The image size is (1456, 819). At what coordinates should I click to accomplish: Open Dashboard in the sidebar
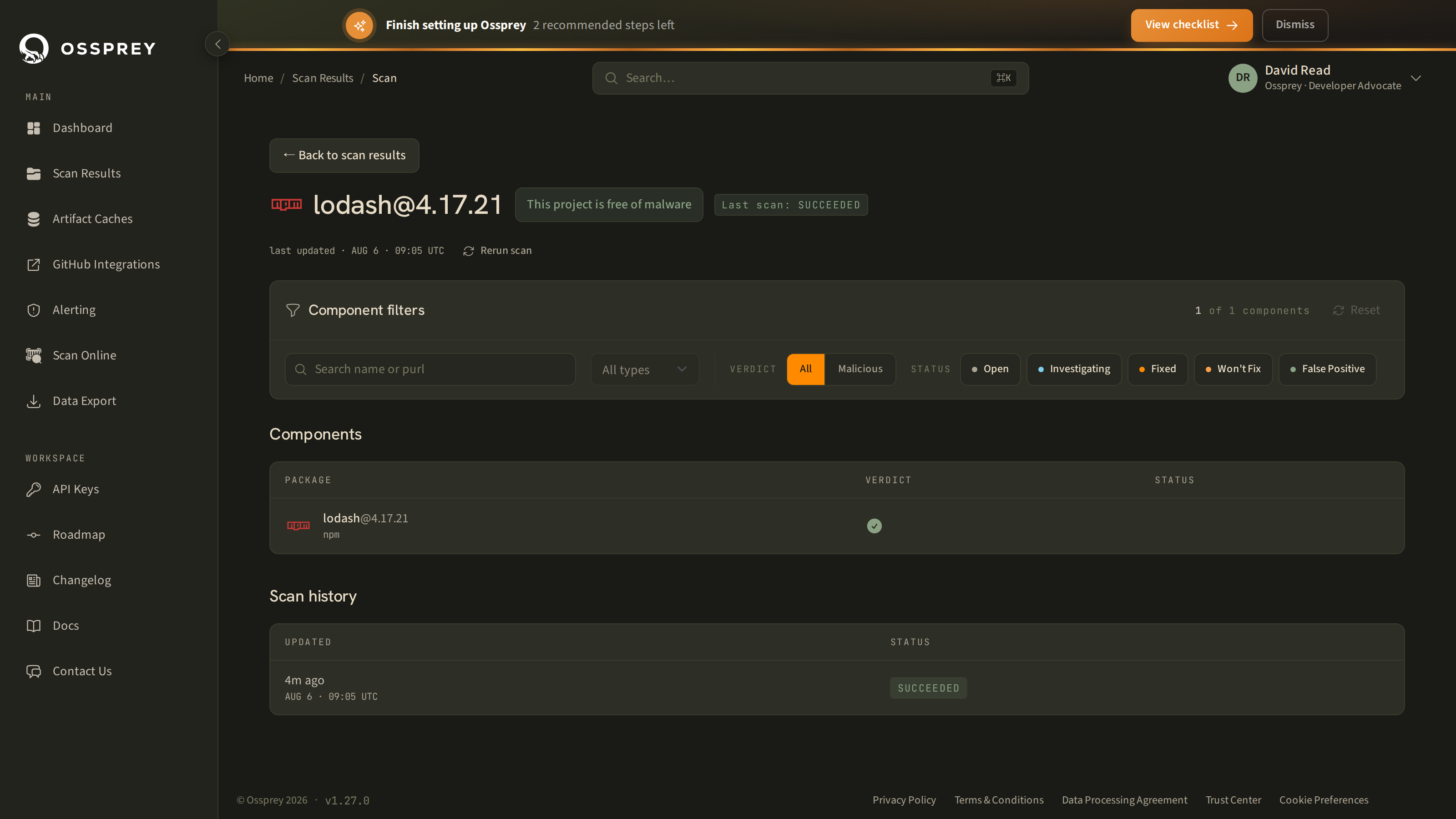(82, 128)
